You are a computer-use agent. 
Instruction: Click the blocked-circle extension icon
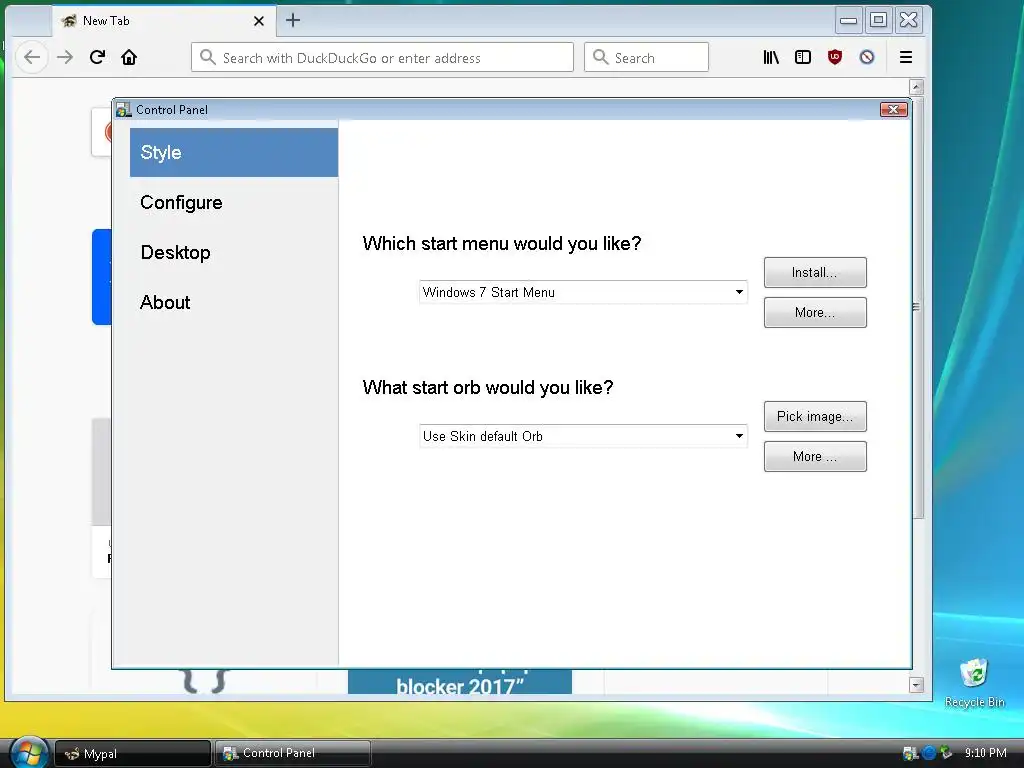pyautogui.click(x=867, y=57)
